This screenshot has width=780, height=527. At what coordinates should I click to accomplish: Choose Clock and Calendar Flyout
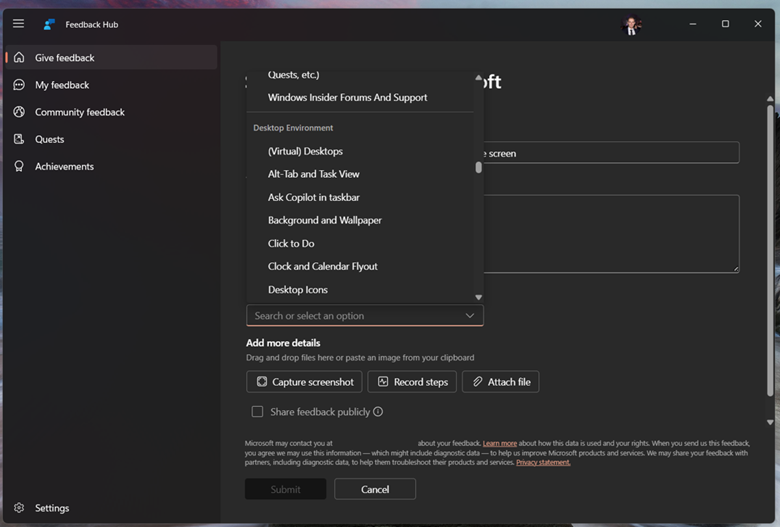point(322,267)
